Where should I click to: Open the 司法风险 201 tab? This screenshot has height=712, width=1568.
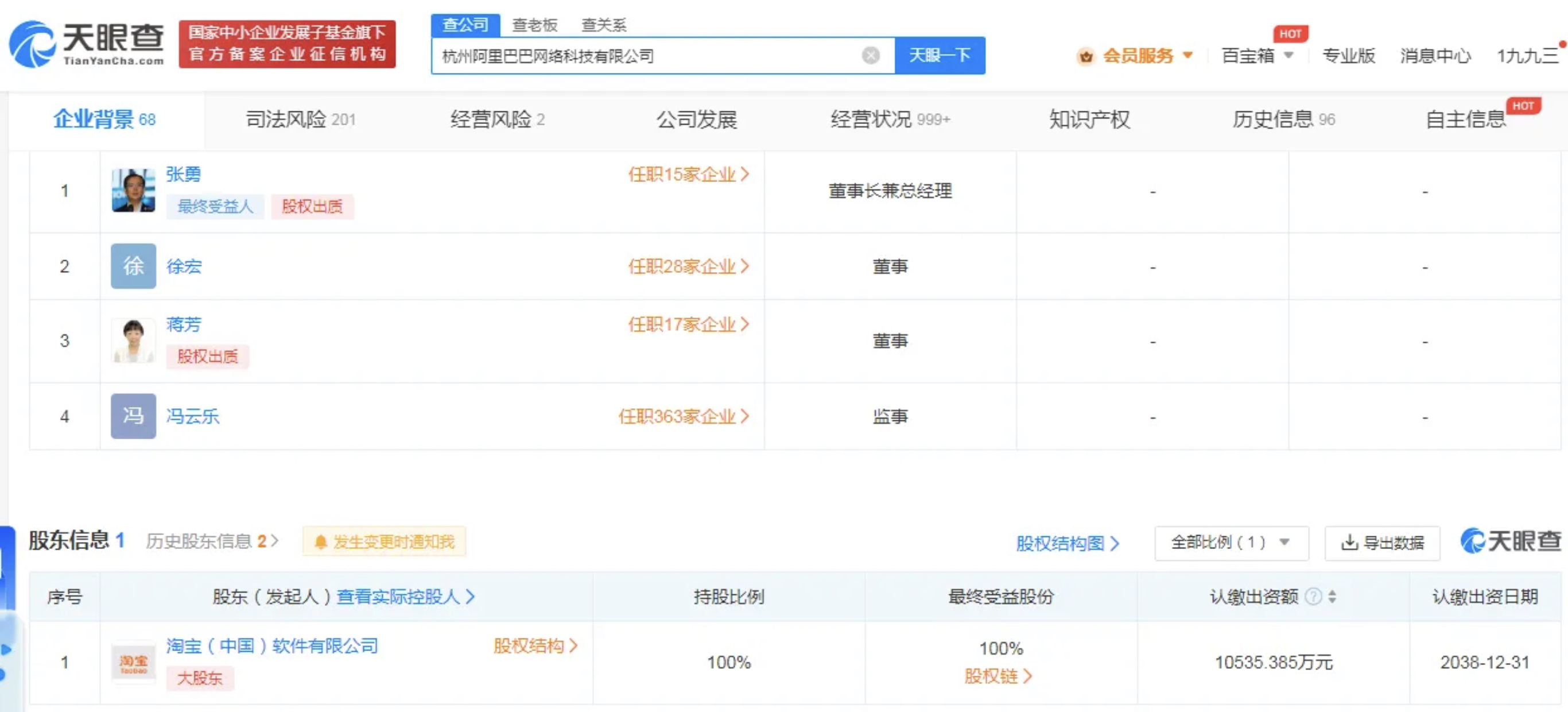[x=301, y=119]
